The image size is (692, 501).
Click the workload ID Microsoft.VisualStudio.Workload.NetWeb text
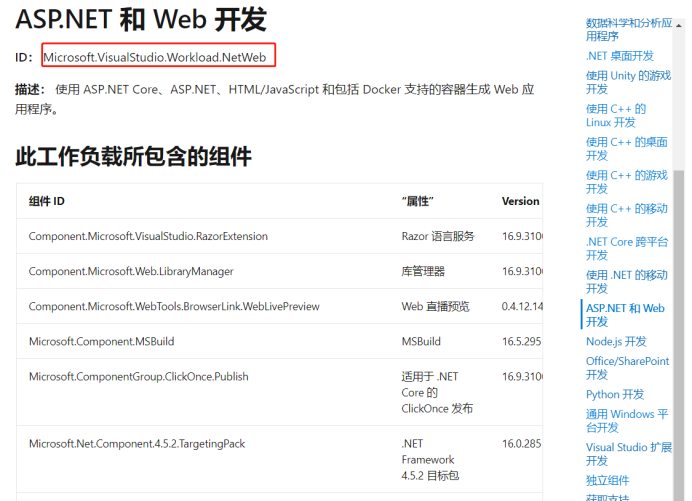(x=155, y=57)
